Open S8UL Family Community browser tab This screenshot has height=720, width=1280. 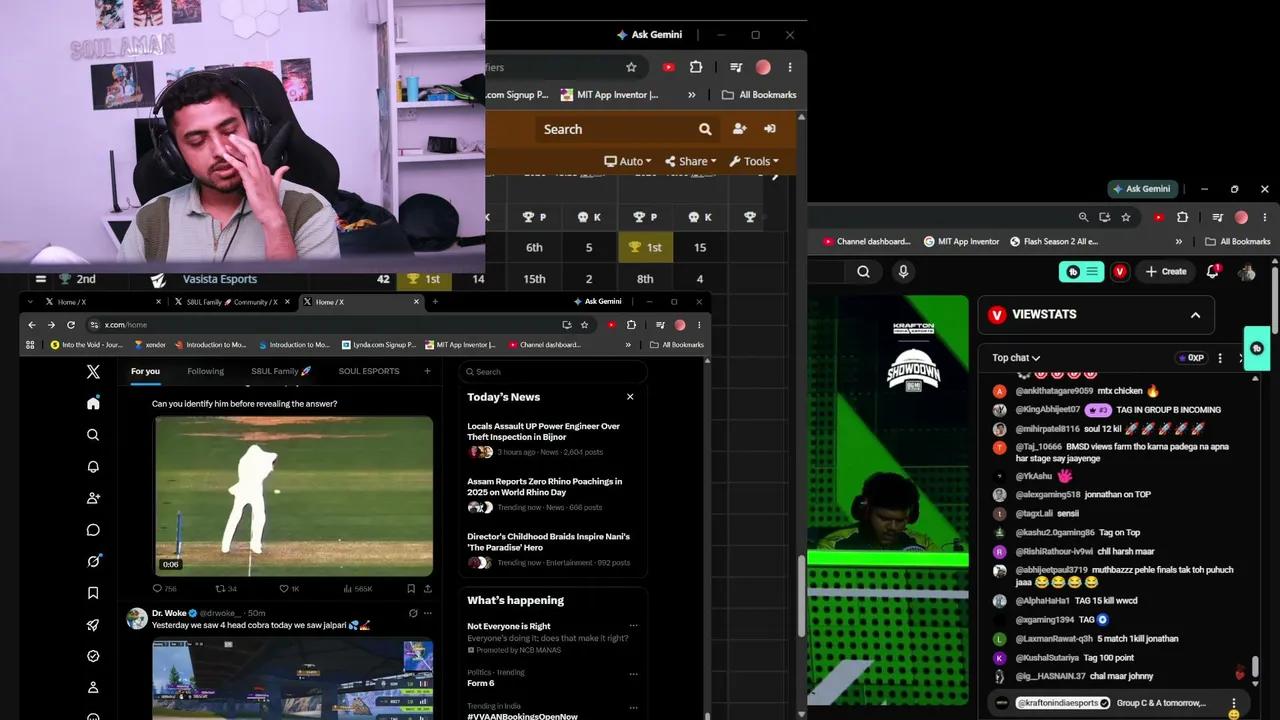pos(231,302)
